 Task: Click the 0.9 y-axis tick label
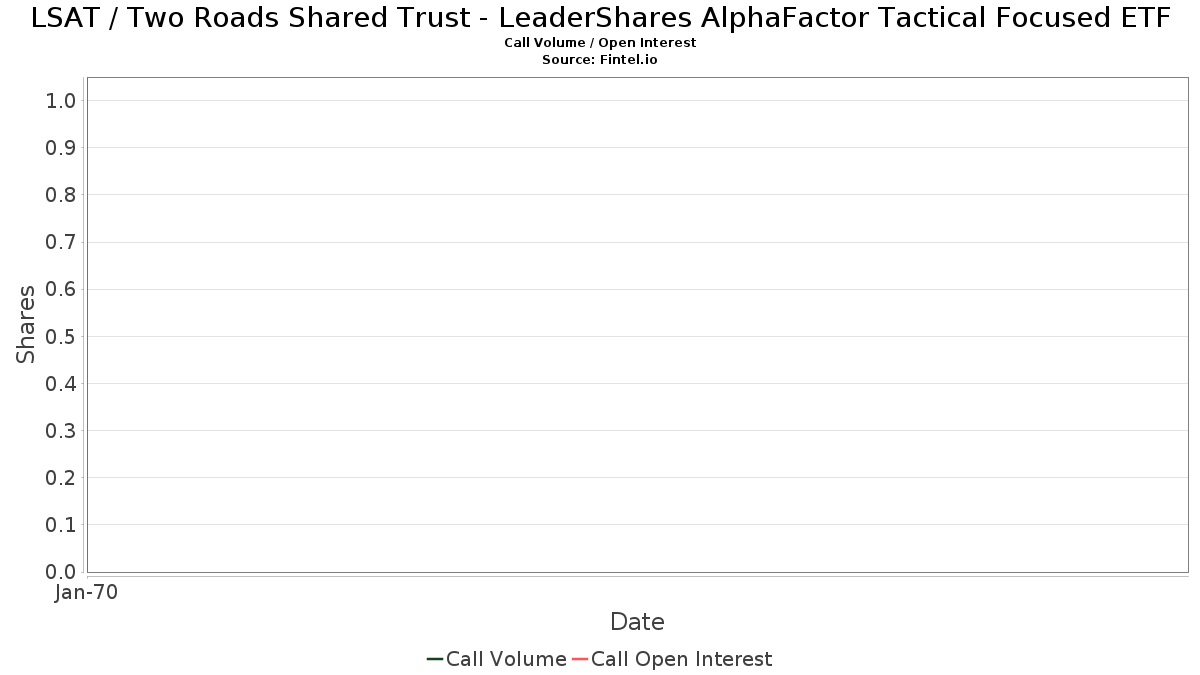point(61,147)
